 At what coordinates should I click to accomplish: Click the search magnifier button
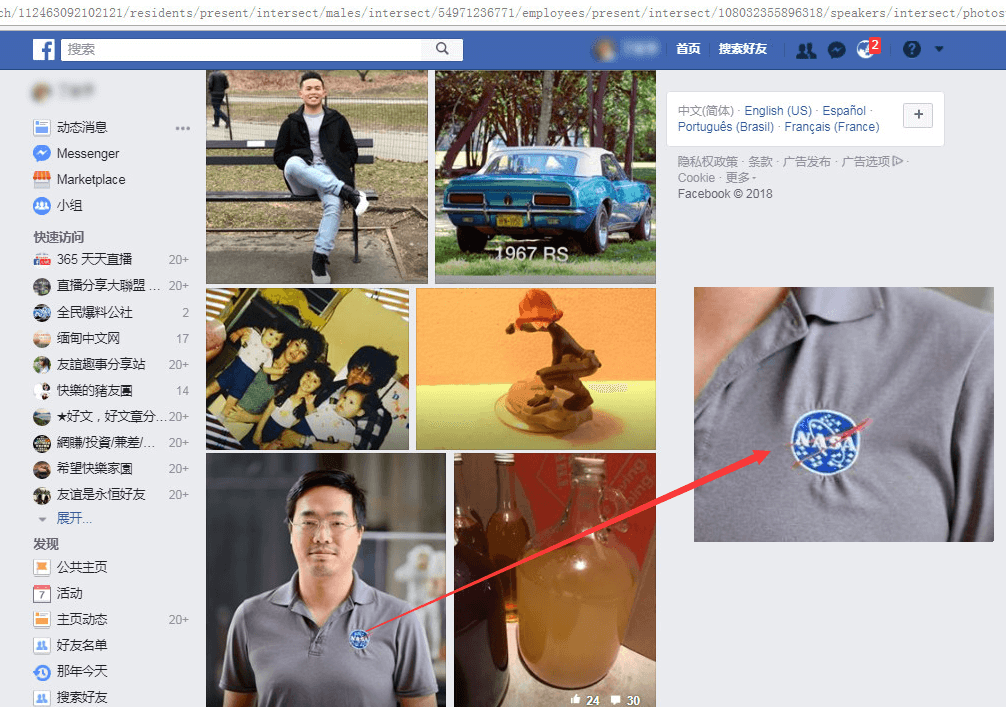point(442,49)
